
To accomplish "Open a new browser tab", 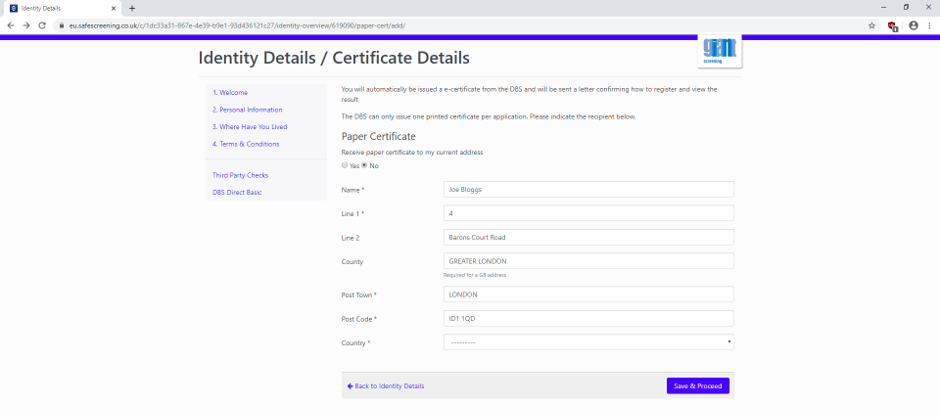I will [x=132, y=8].
